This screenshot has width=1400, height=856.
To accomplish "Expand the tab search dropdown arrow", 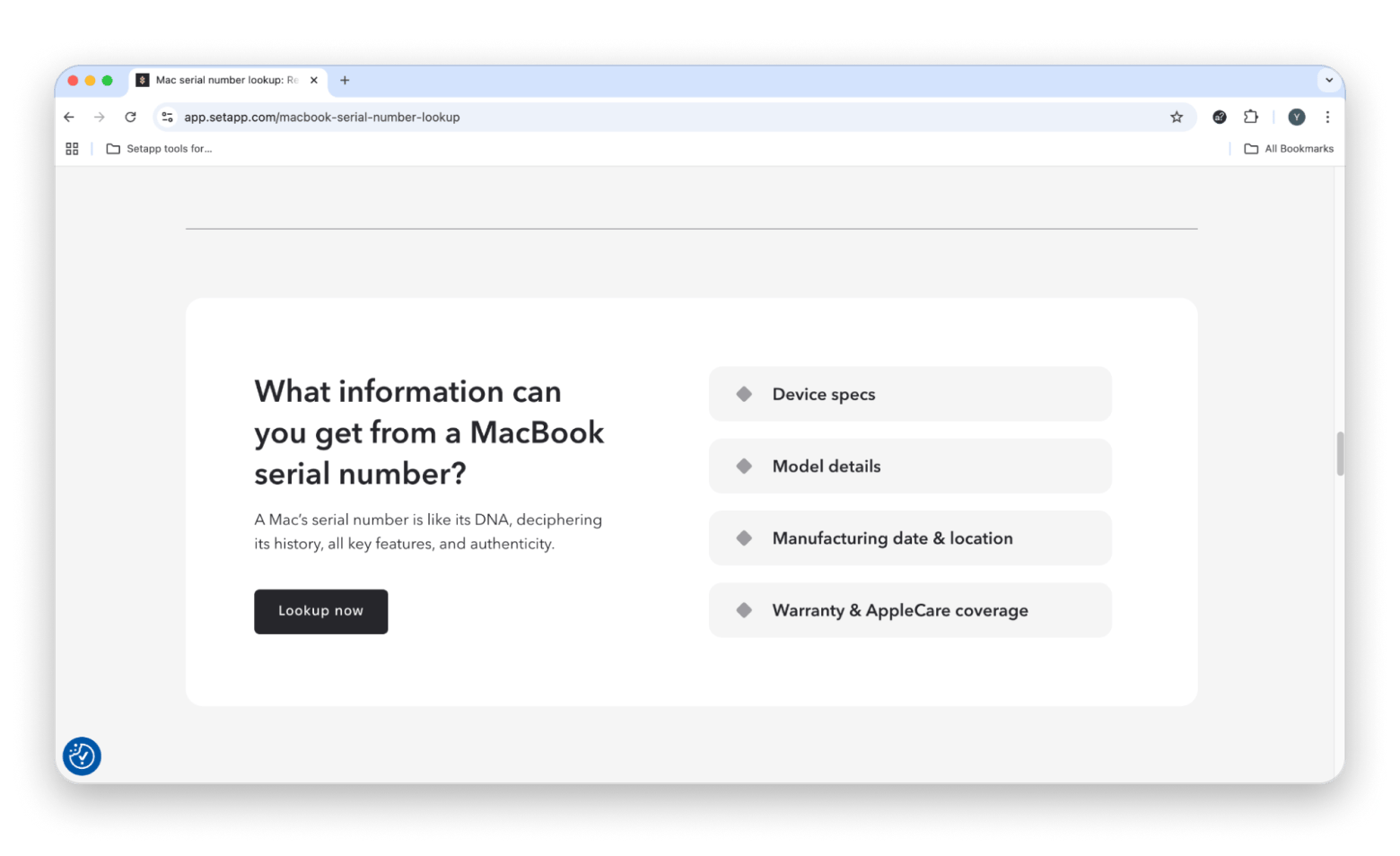I will point(1329,80).
